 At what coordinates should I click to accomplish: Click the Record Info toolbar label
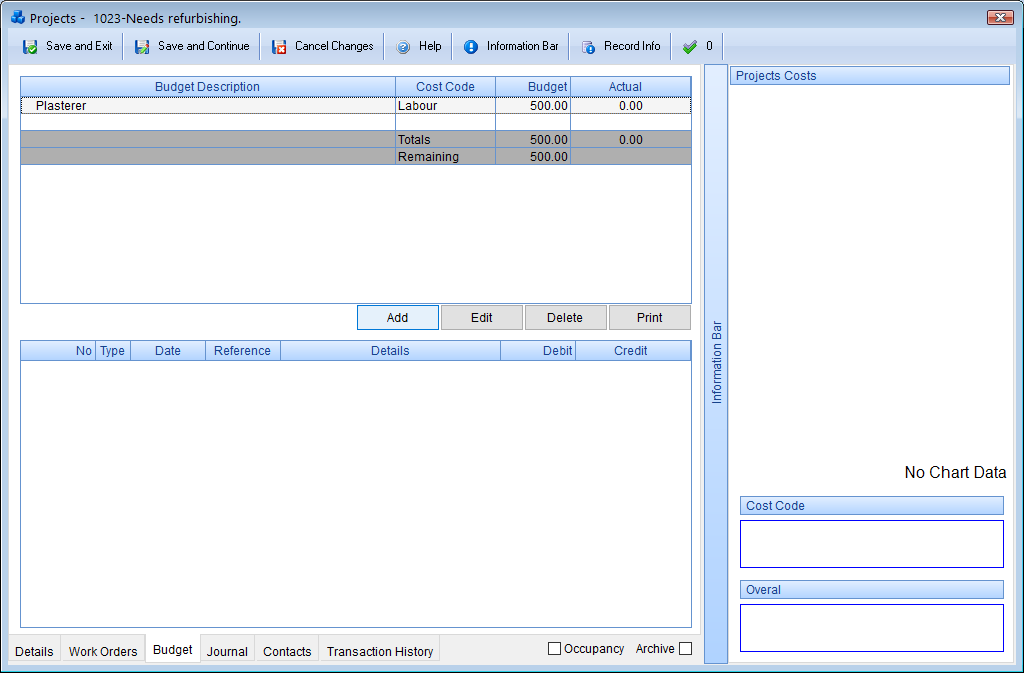(632, 46)
